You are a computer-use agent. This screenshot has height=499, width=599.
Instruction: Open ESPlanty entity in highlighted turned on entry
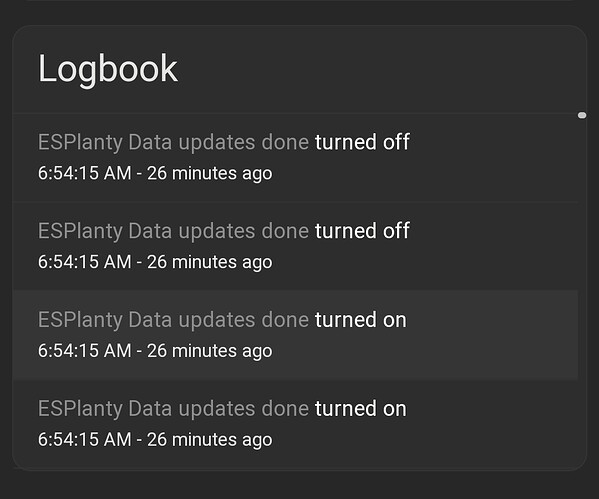coord(173,320)
